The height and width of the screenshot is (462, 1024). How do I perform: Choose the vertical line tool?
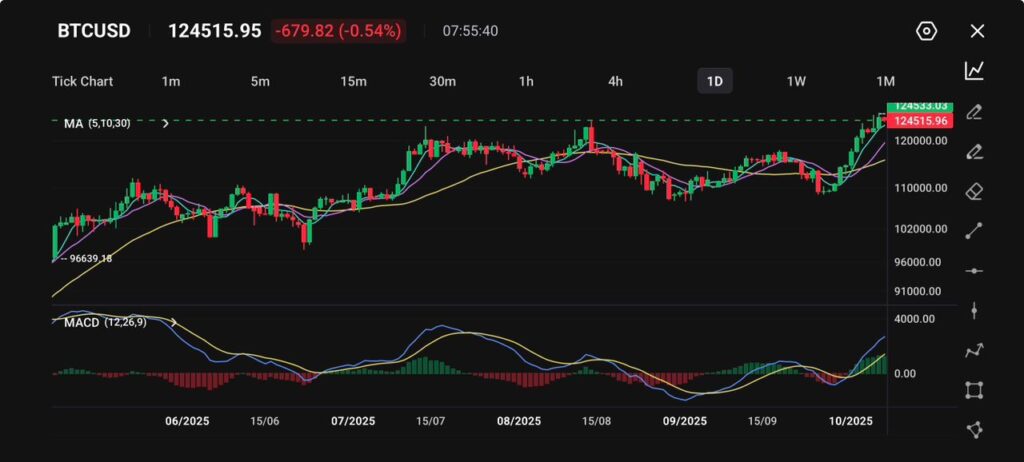coord(974,311)
